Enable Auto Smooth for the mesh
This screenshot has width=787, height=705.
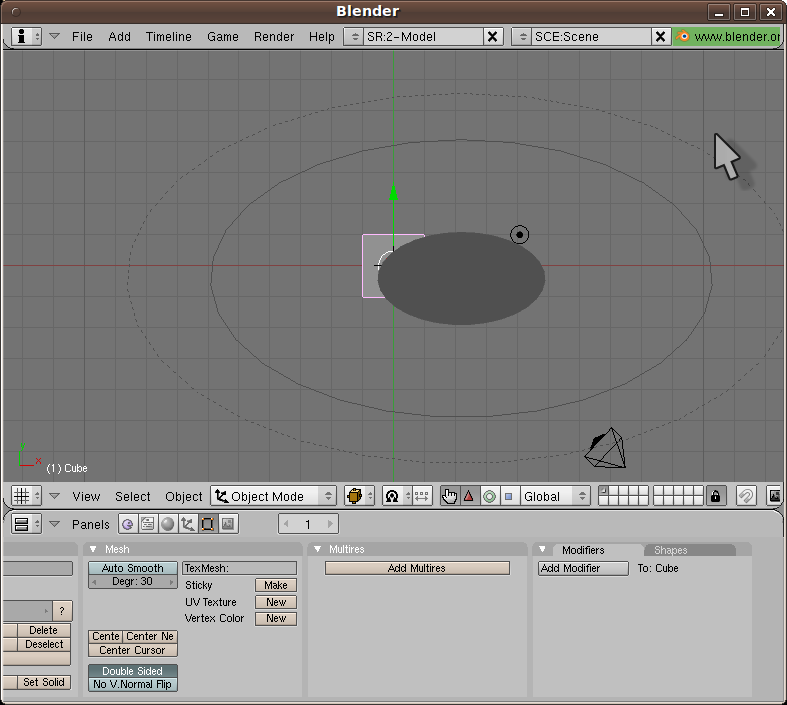pyautogui.click(x=132, y=568)
